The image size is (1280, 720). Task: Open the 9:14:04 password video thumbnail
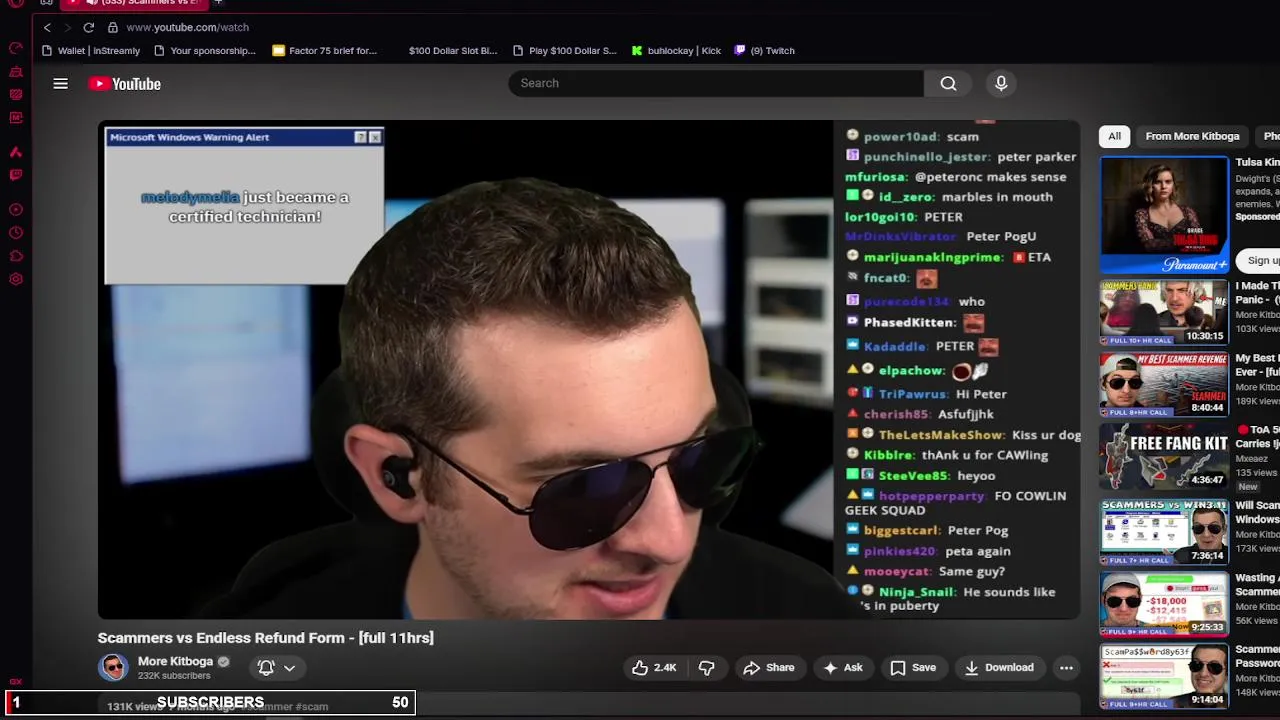[1164, 676]
